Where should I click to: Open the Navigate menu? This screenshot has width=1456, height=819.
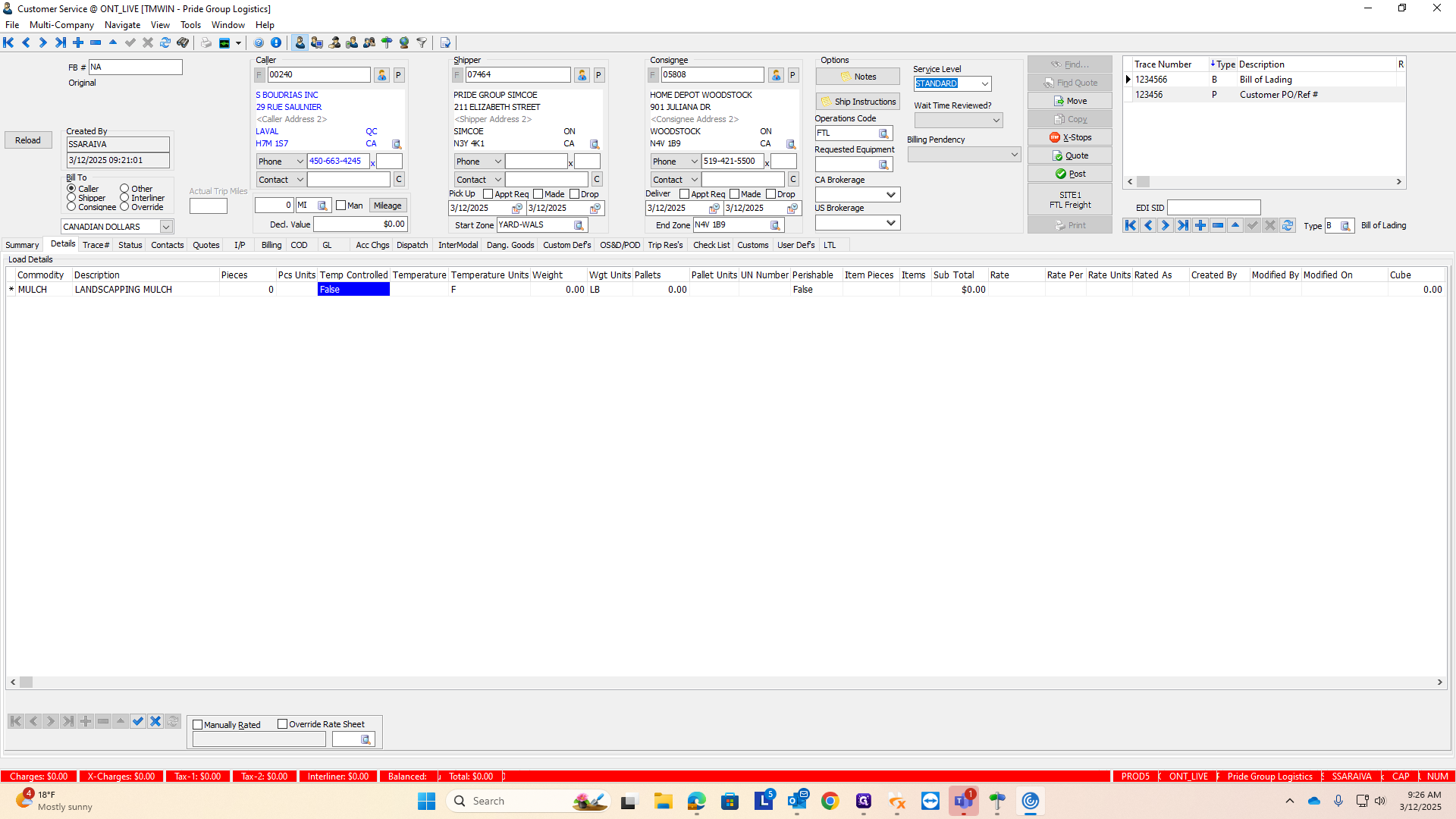122,25
